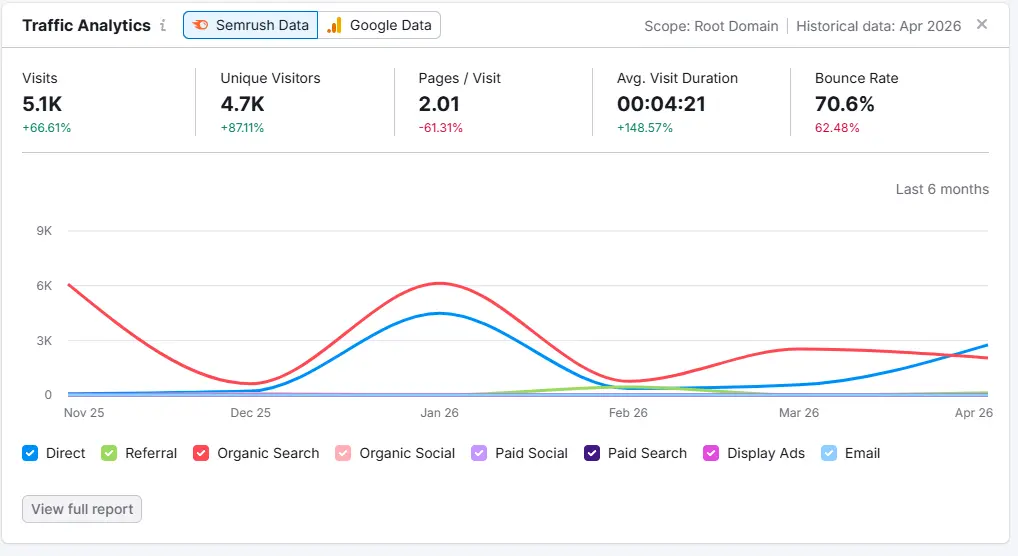Open View full report

(82, 509)
